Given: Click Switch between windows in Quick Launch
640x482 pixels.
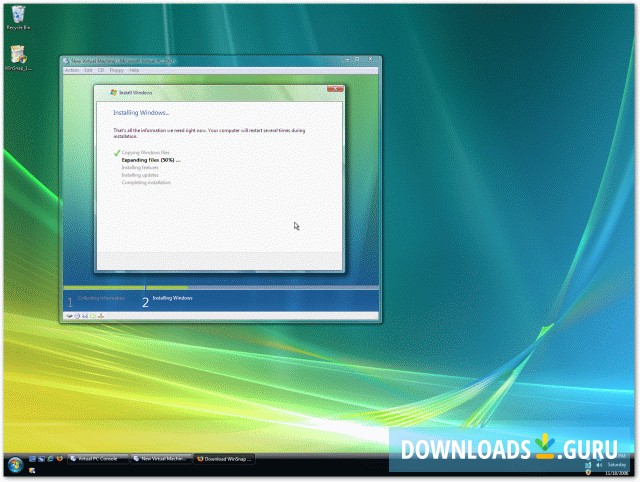Looking at the screenshot, I should 41,459.
